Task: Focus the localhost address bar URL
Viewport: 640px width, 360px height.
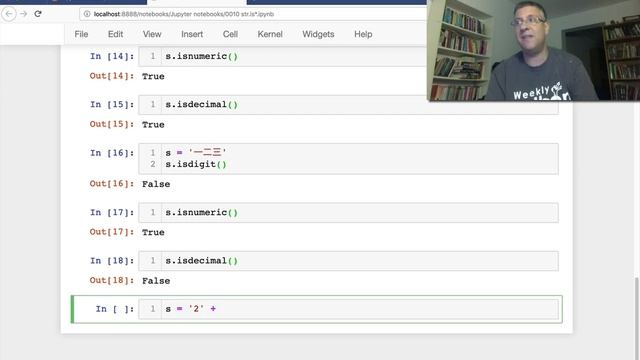Action: (x=184, y=14)
